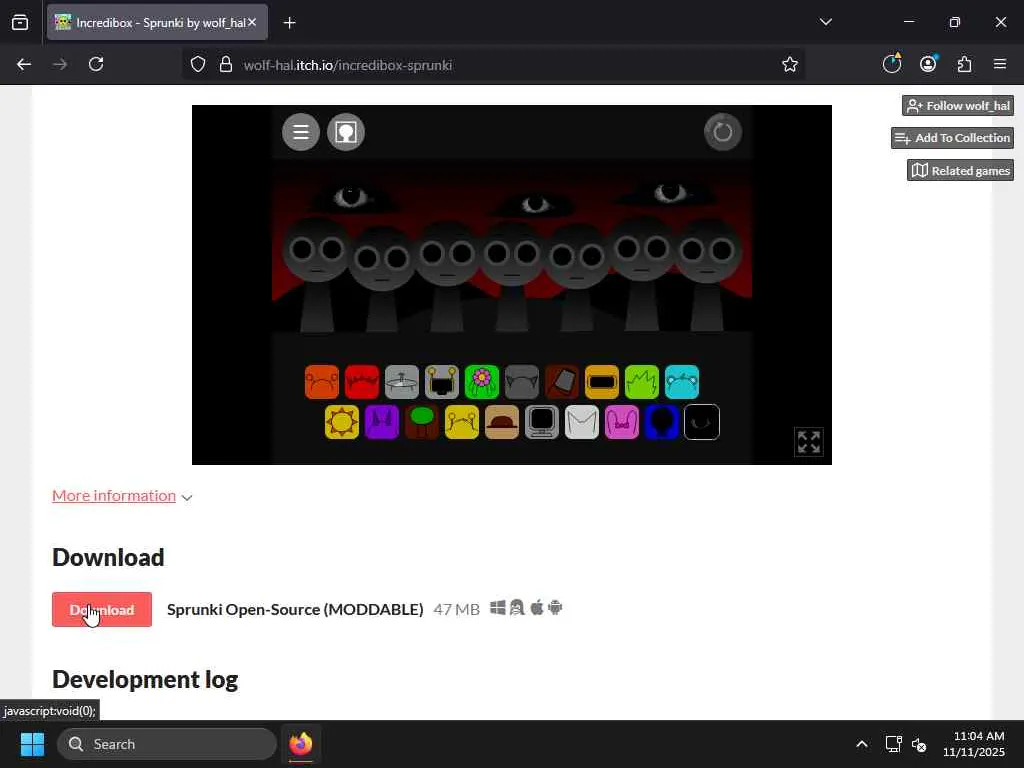Select the yellow antenna Sprunki icon

(x=462, y=422)
